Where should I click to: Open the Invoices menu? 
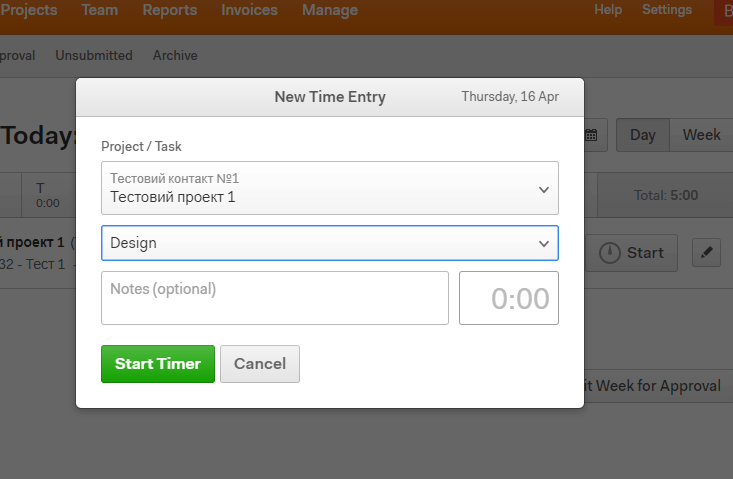249,10
